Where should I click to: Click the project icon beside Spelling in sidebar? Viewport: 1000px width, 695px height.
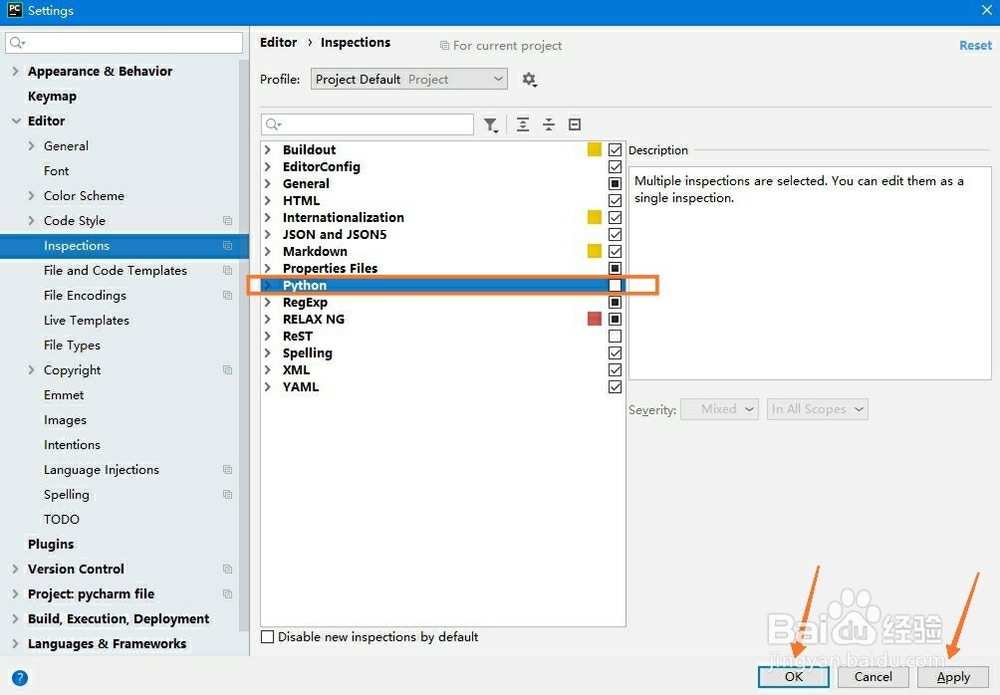click(227, 494)
